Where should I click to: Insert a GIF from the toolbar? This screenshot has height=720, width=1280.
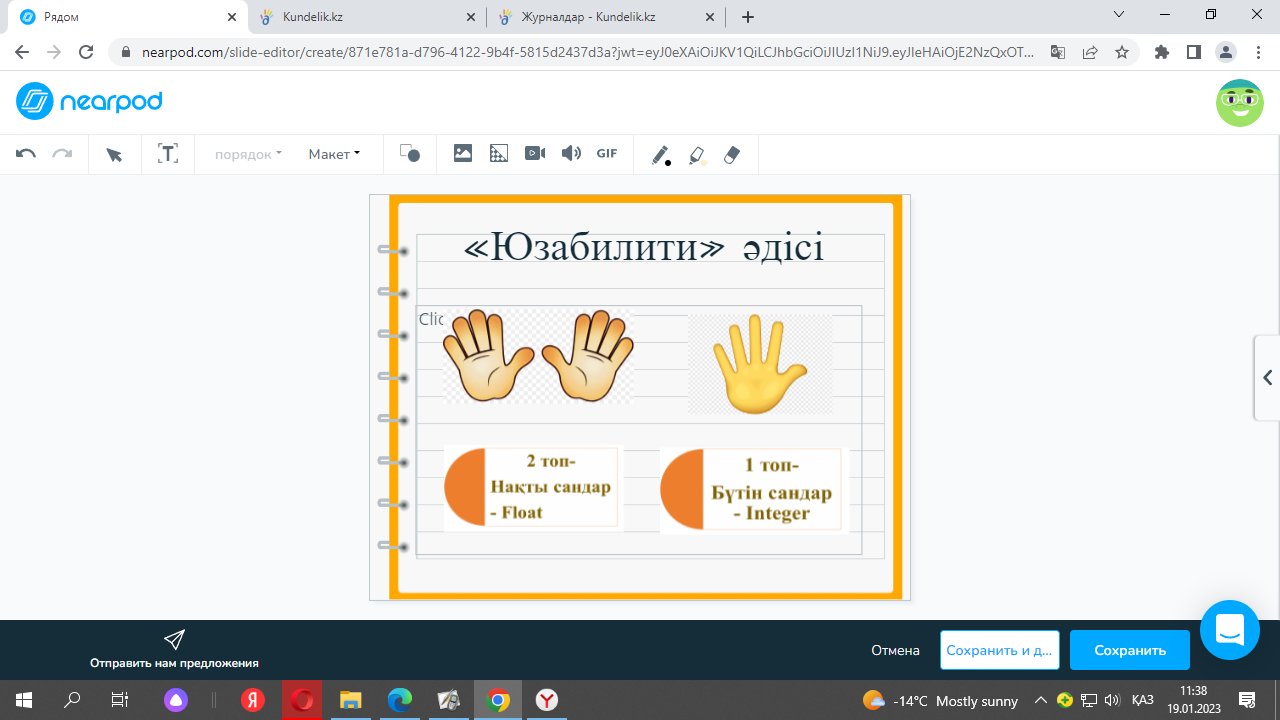coord(607,153)
